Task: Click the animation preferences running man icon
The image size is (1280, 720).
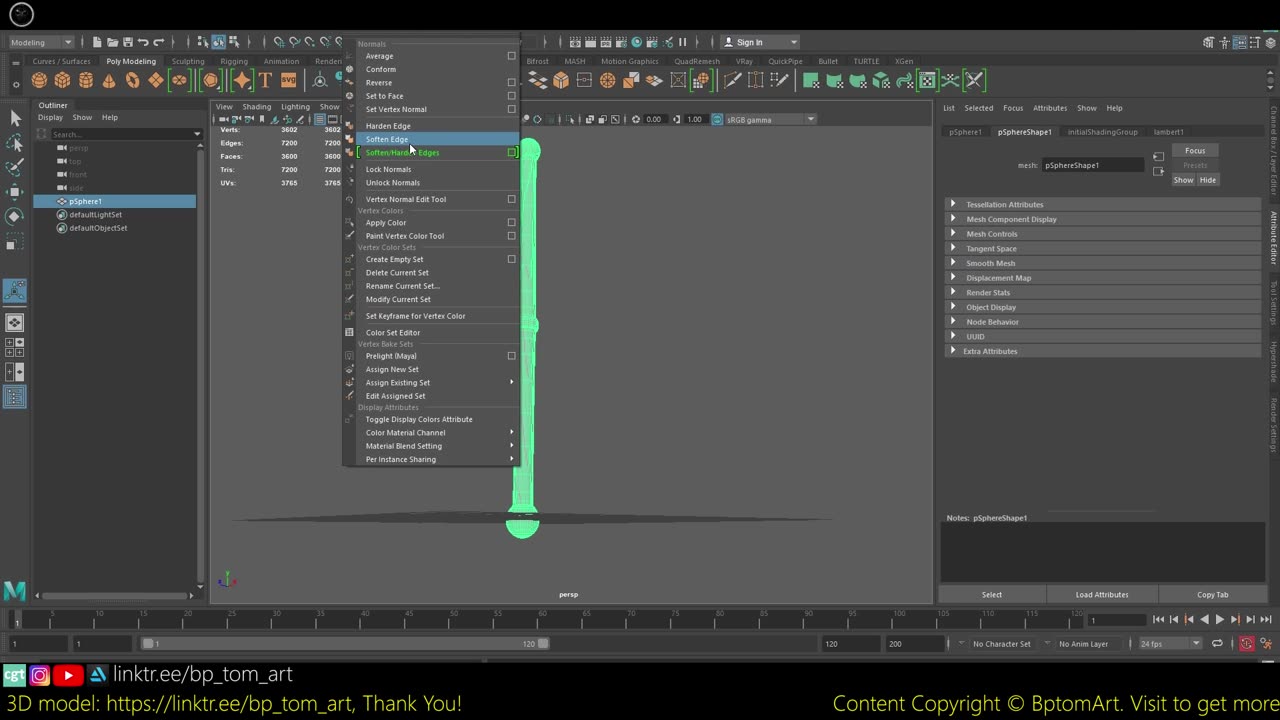Action: click(1266, 644)
